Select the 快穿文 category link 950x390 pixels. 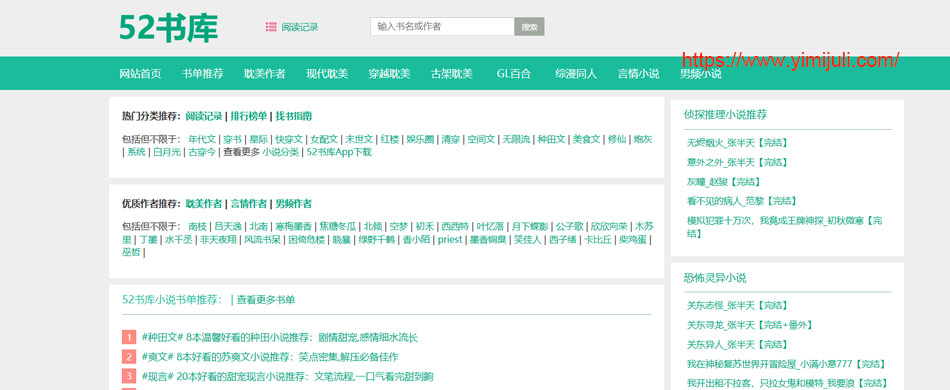[x=289, y=139]
